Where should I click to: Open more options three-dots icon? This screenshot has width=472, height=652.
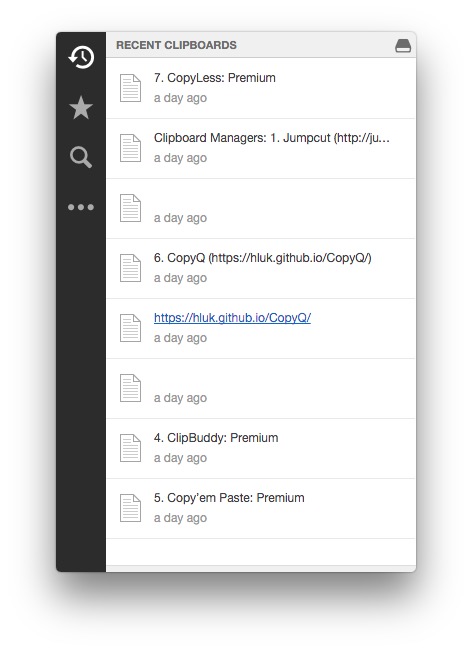click(x=81, y=207)
